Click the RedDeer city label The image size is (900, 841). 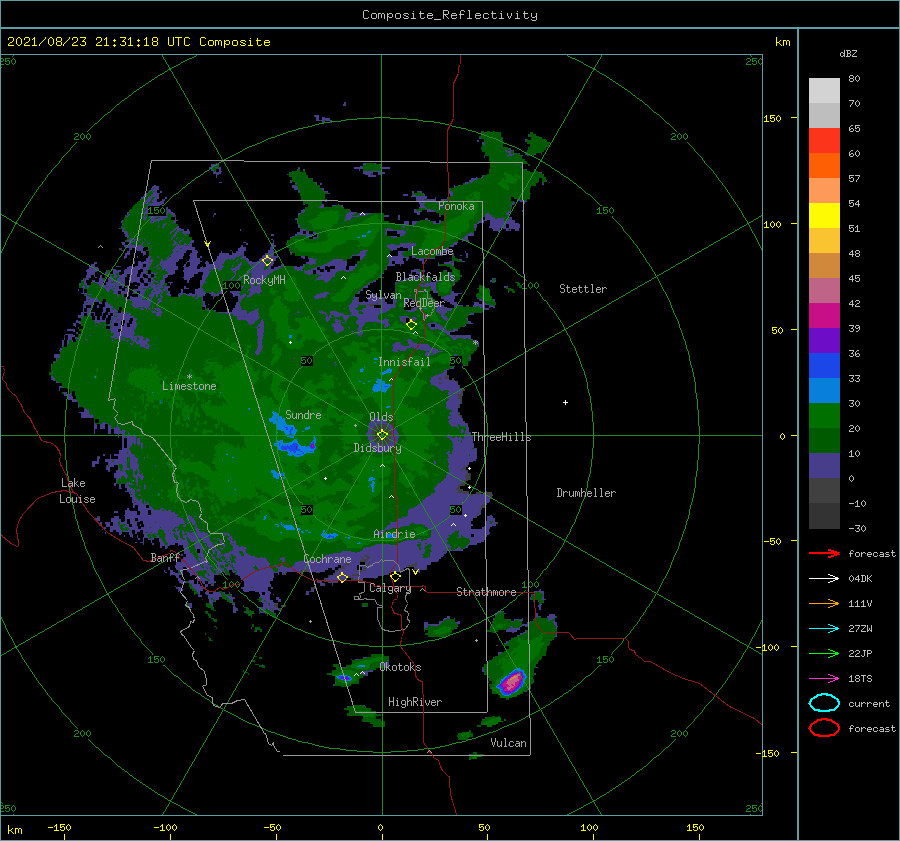[x=424, y=303]
